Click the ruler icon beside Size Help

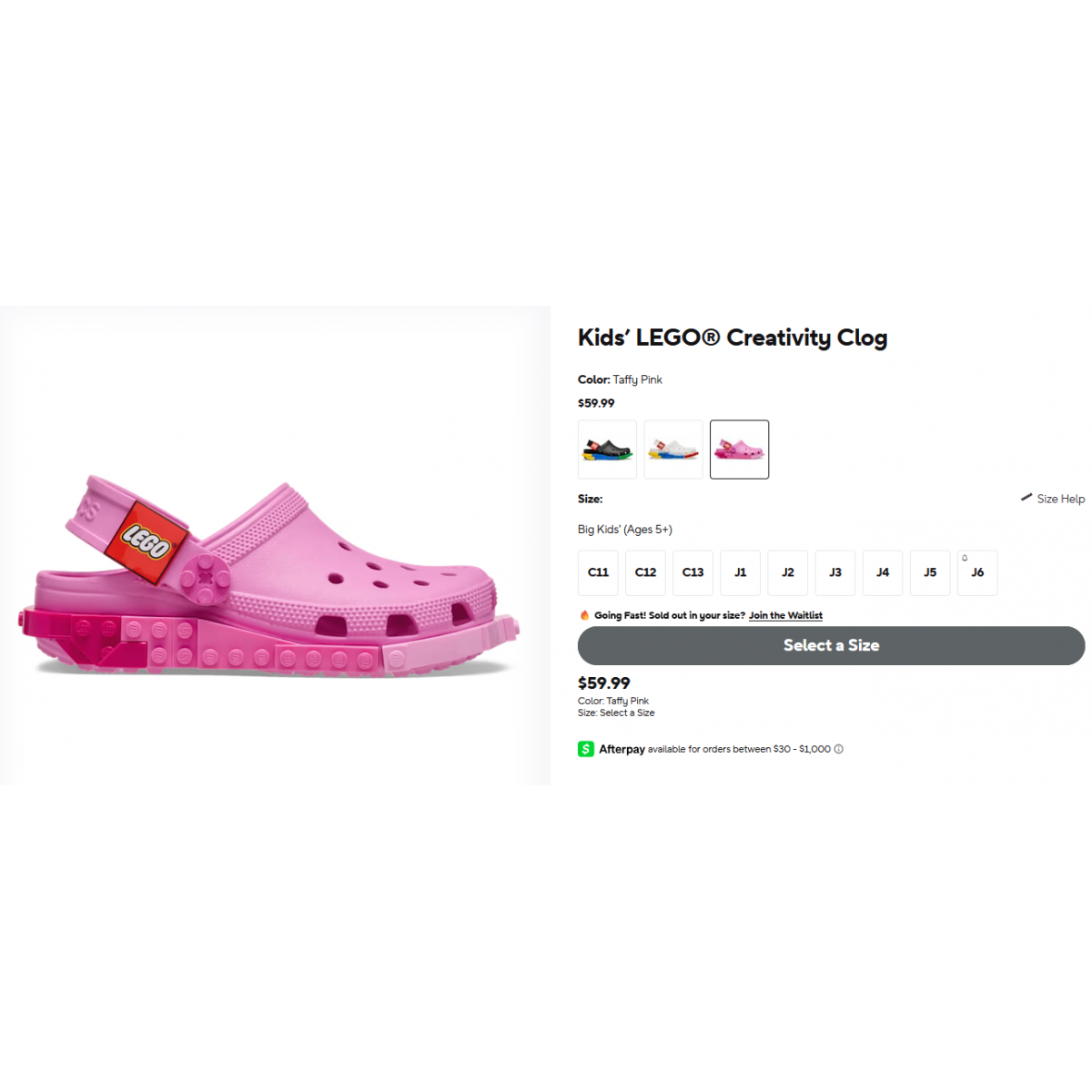pos(1026,497)
